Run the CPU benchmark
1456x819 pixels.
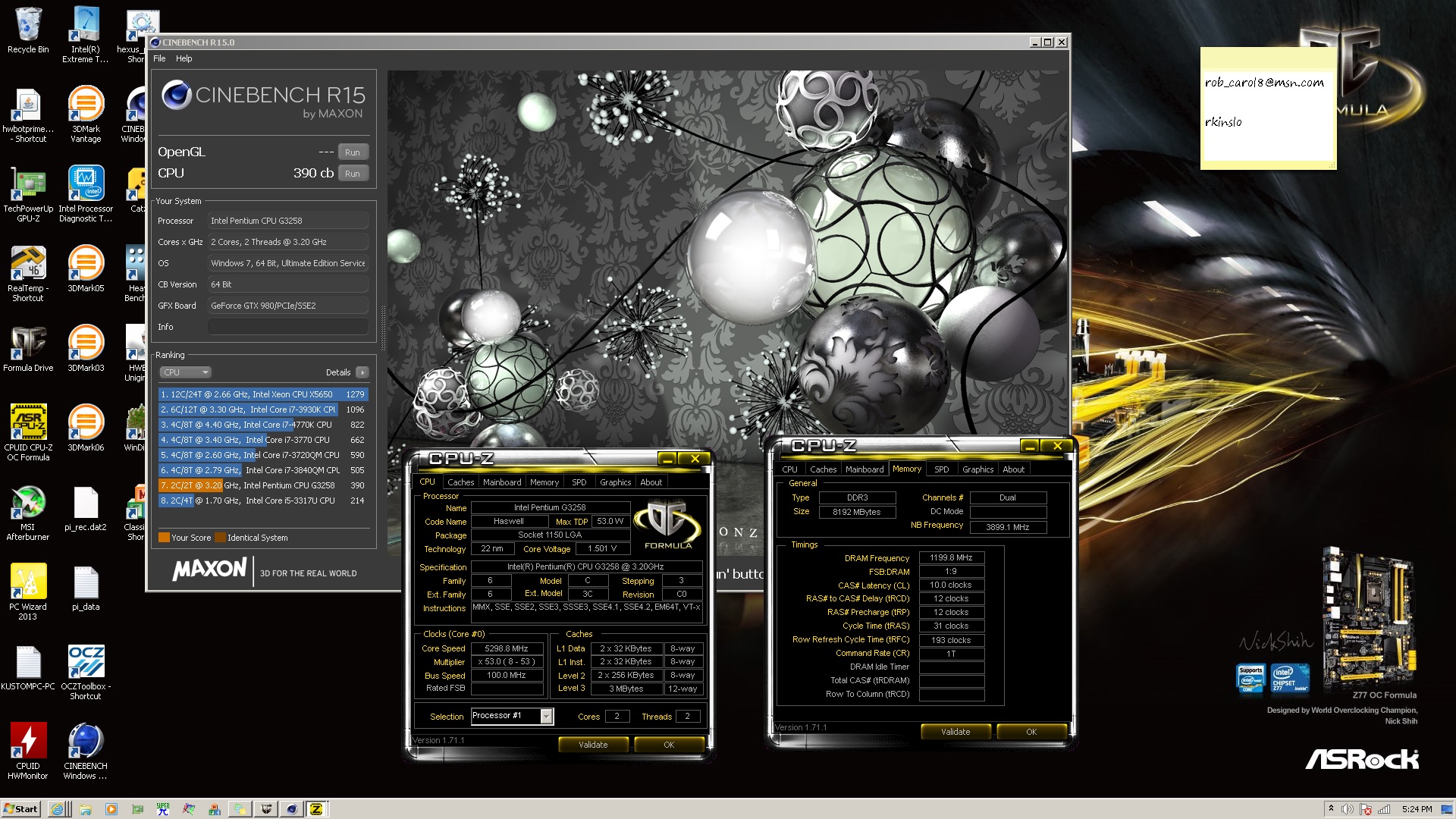(353, 174)
